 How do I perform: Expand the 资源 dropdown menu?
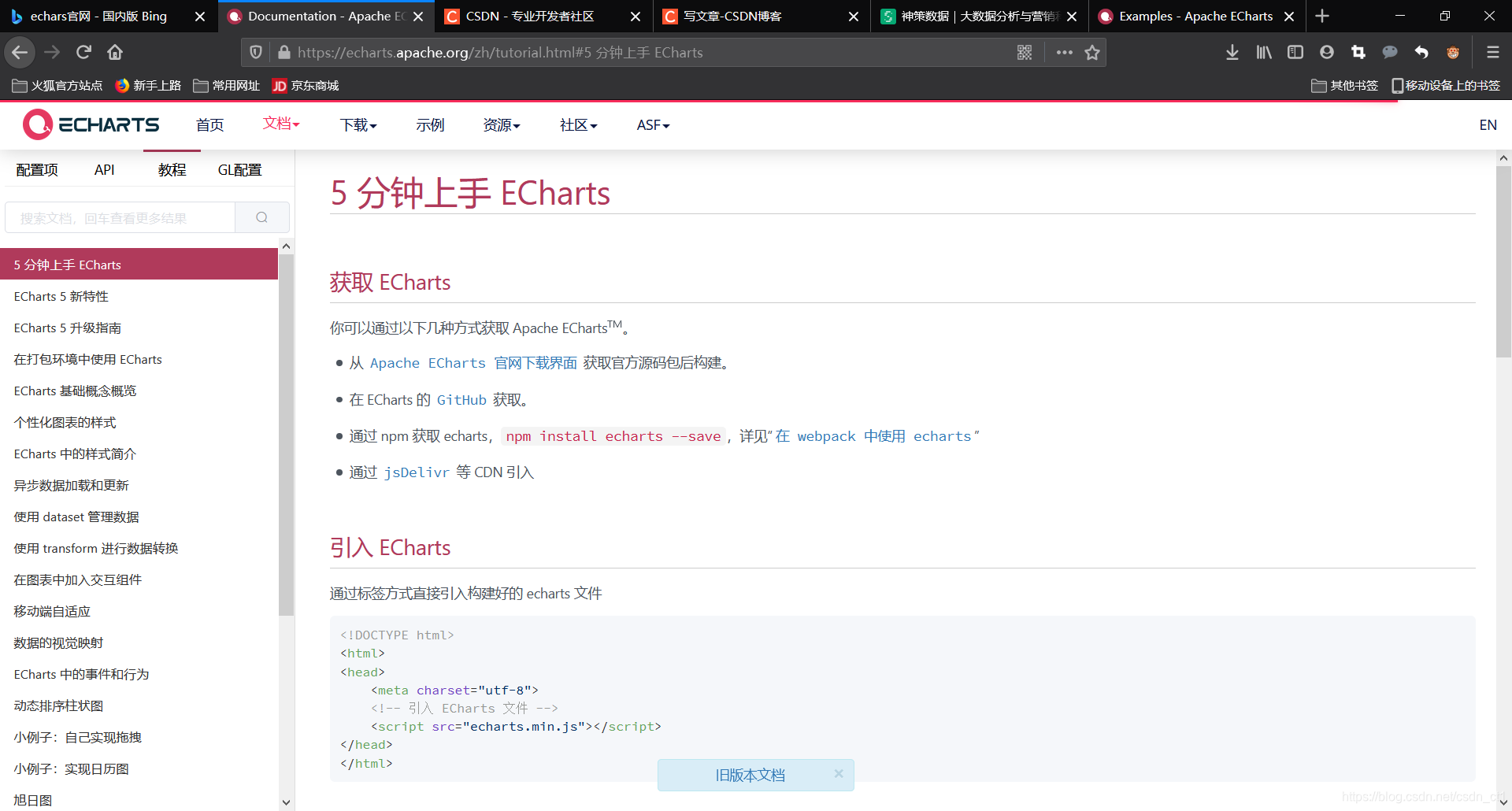[x=502, y=125]
